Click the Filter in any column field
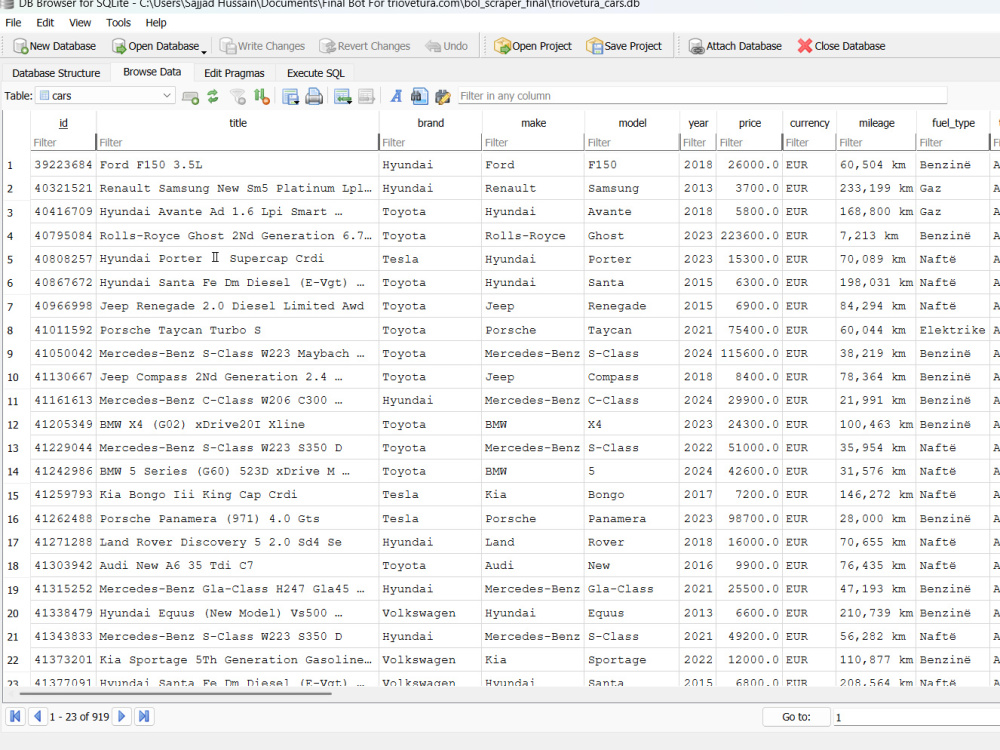 (x=702, y=96)
